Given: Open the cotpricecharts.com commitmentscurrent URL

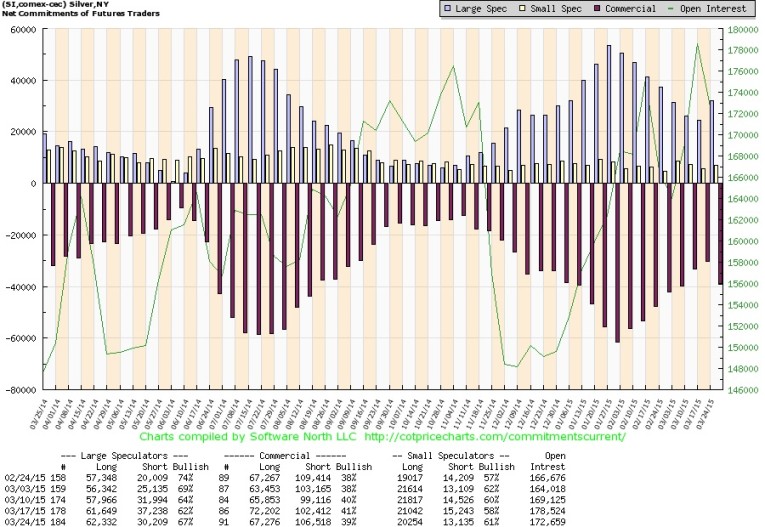Looking at the screenshot, I should (x=495, y=437).
